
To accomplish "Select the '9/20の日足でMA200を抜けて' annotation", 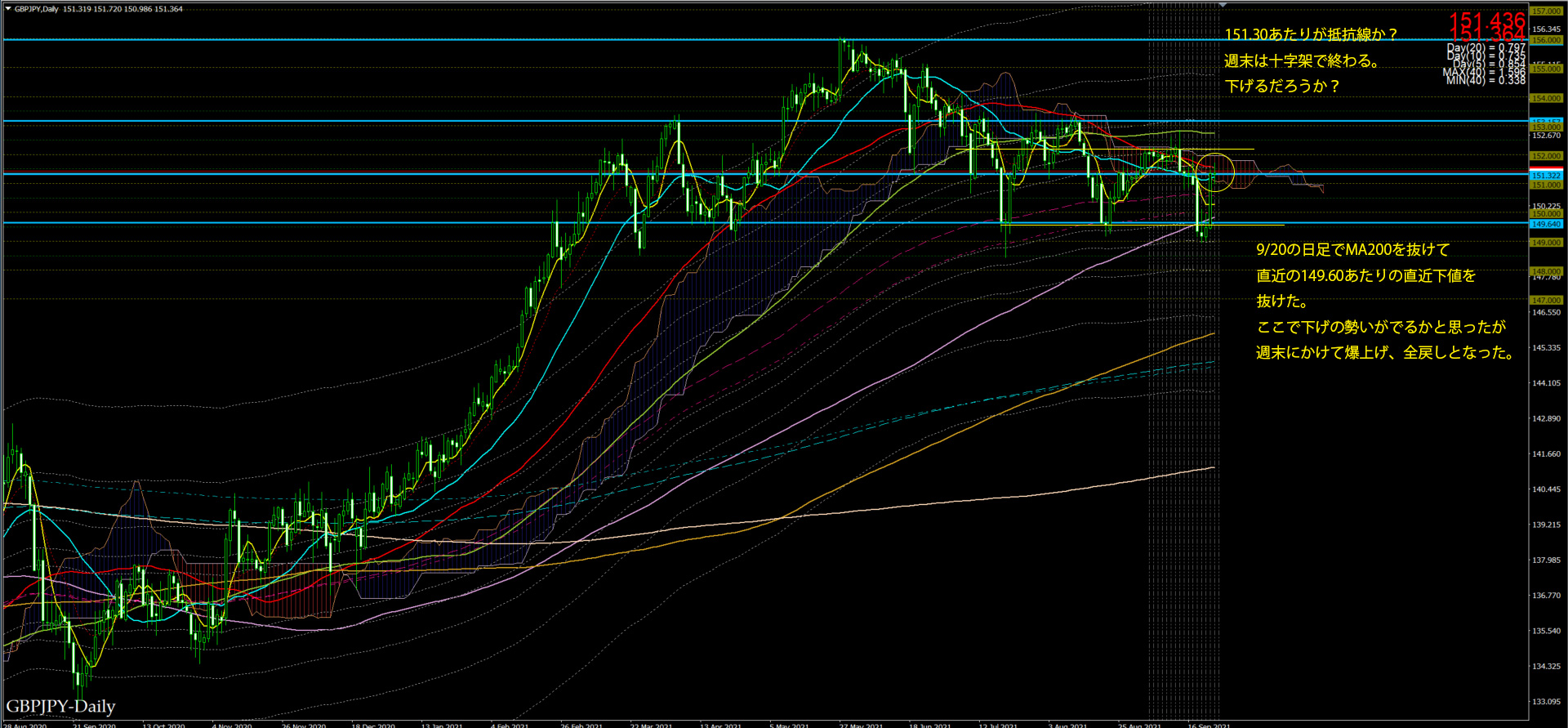I will tap(1352, 250).
